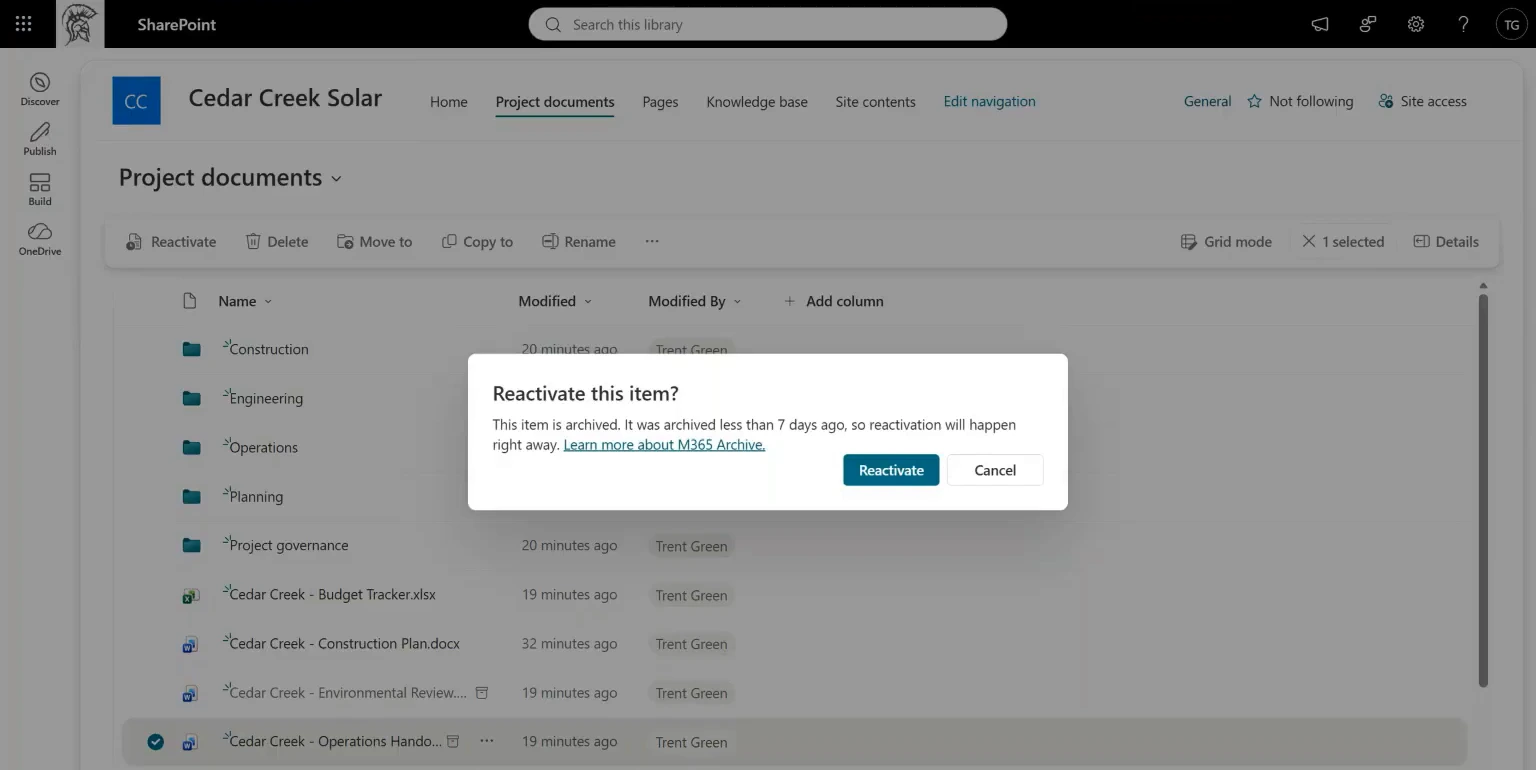Viewport: 1536px width, 770px height.
Task: Select the Project documents navigation tab
Action: click(x=555, y=102)
